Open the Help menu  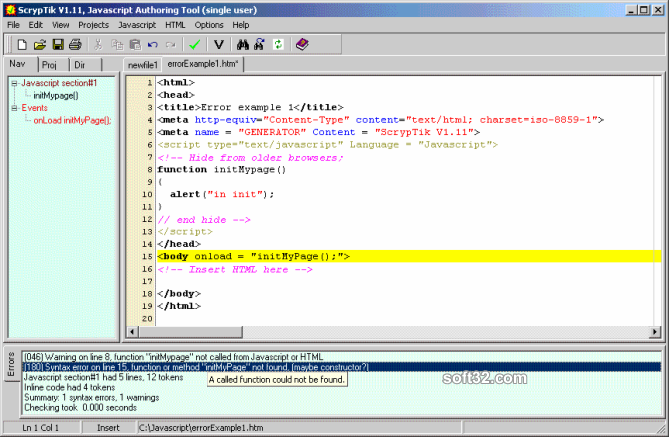[241, 25]
